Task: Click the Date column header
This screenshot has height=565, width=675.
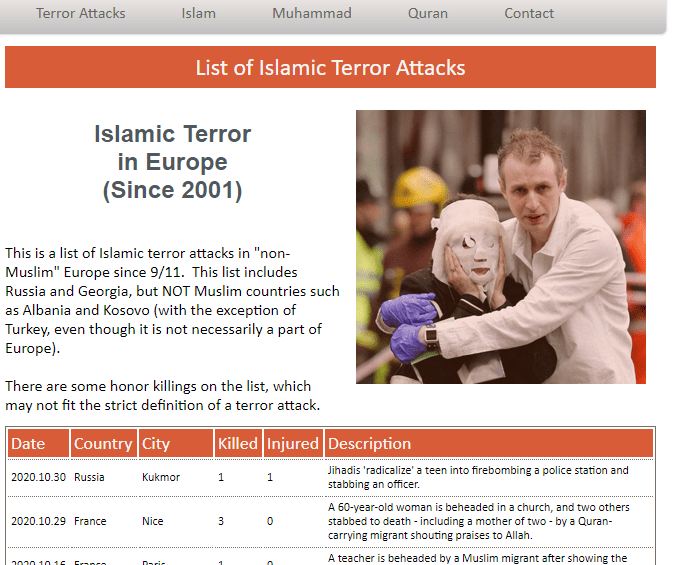Action: pyautogui.click(x=29, y=444)
